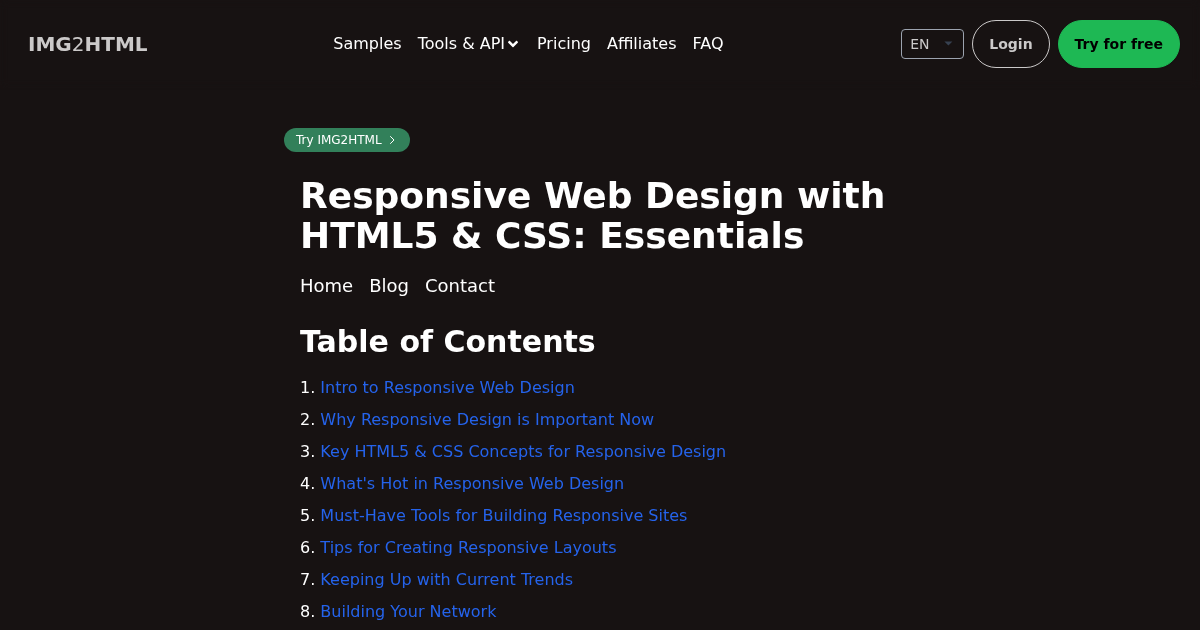The height and width of the screenshot is (630, 1200).
Task: Click the Login button
Action: coord(1010,44)
